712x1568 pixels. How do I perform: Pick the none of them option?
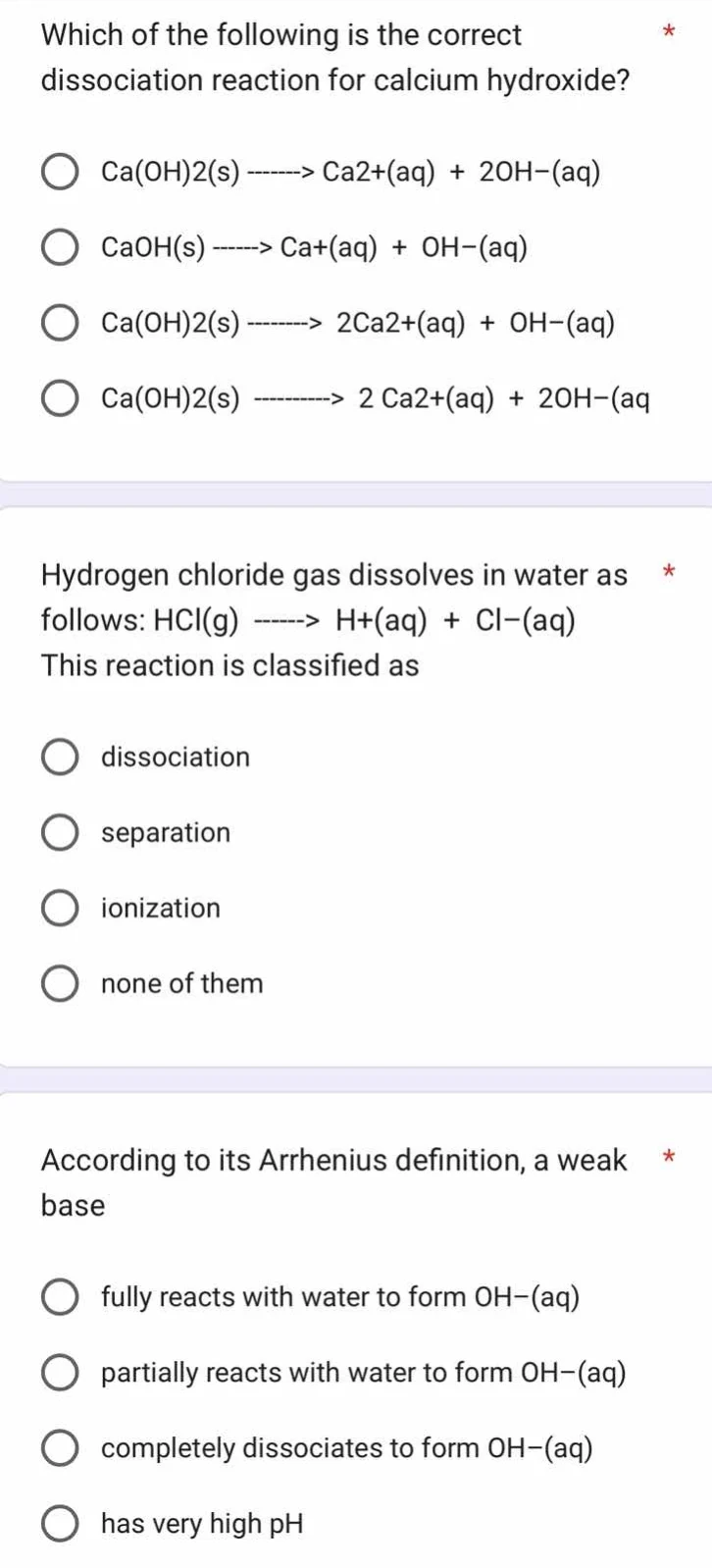tap(60, 983)
